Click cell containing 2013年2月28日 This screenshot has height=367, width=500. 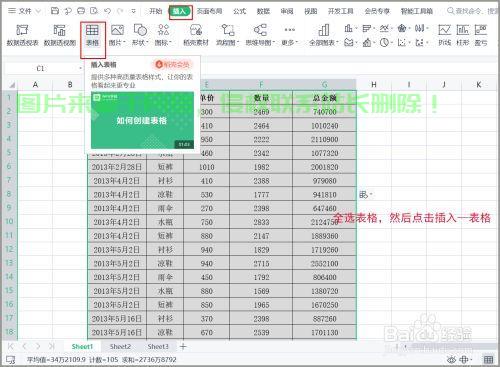click(x=117, y=167)
